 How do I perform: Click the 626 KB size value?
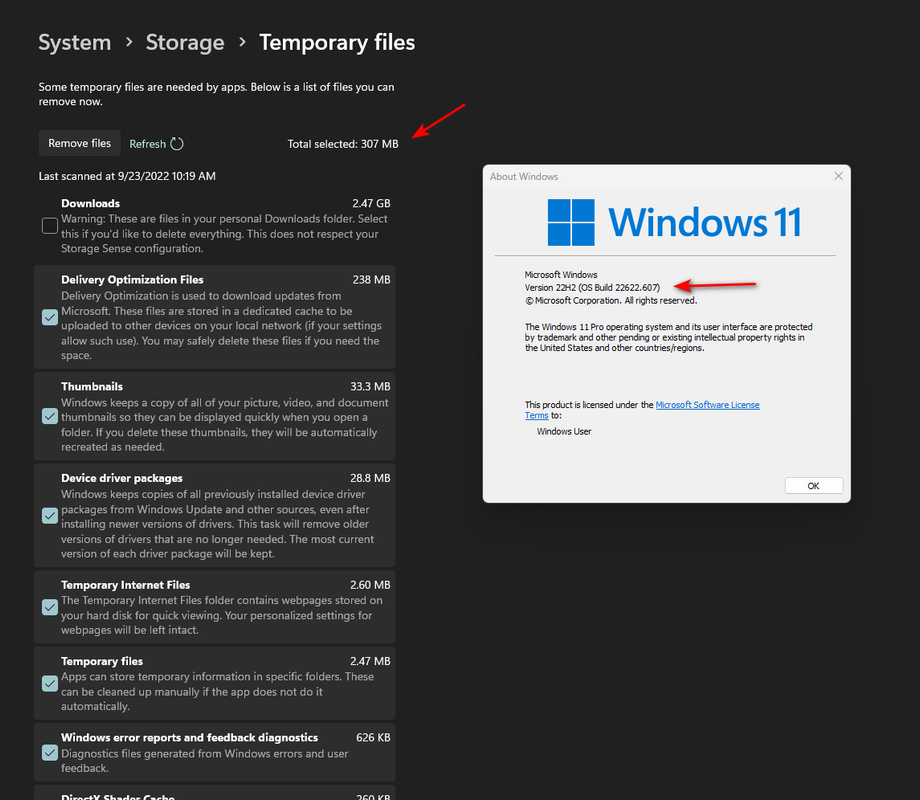click(373, 737)
